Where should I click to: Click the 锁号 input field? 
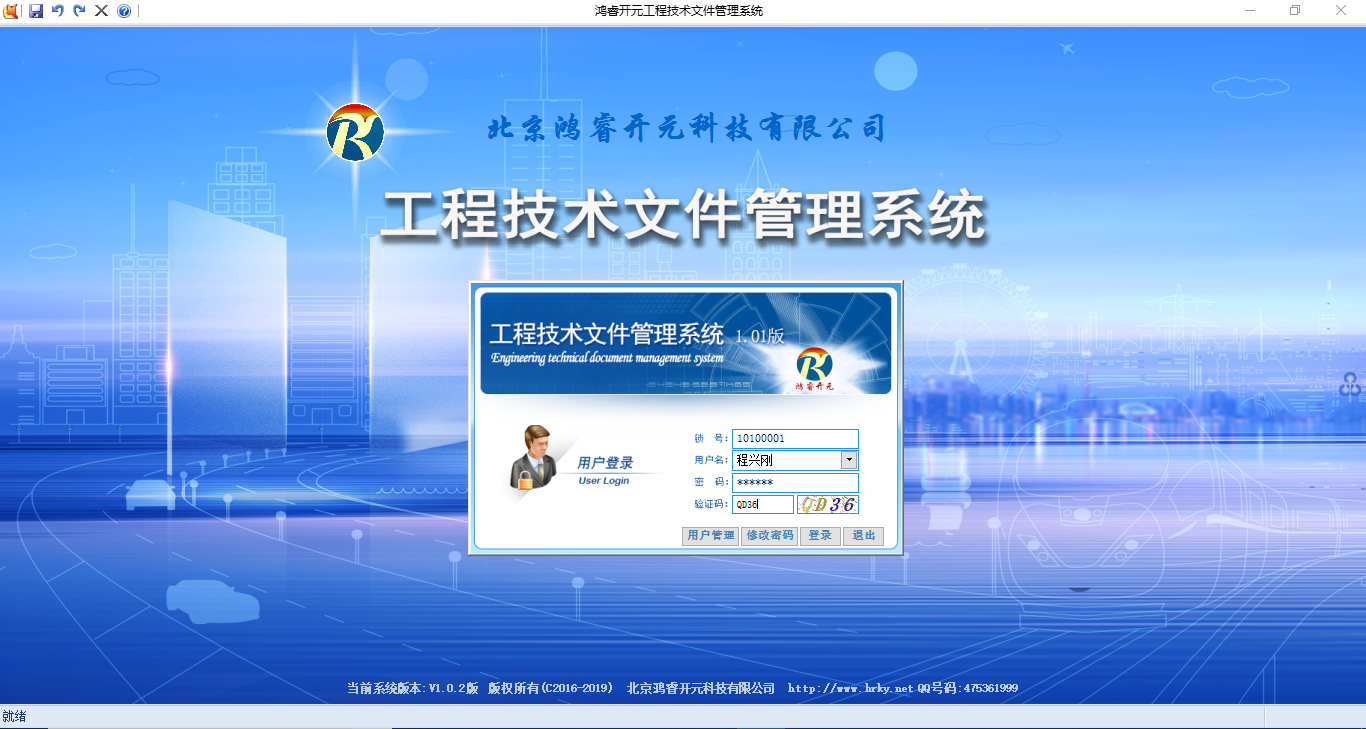[x=795, y=438]
